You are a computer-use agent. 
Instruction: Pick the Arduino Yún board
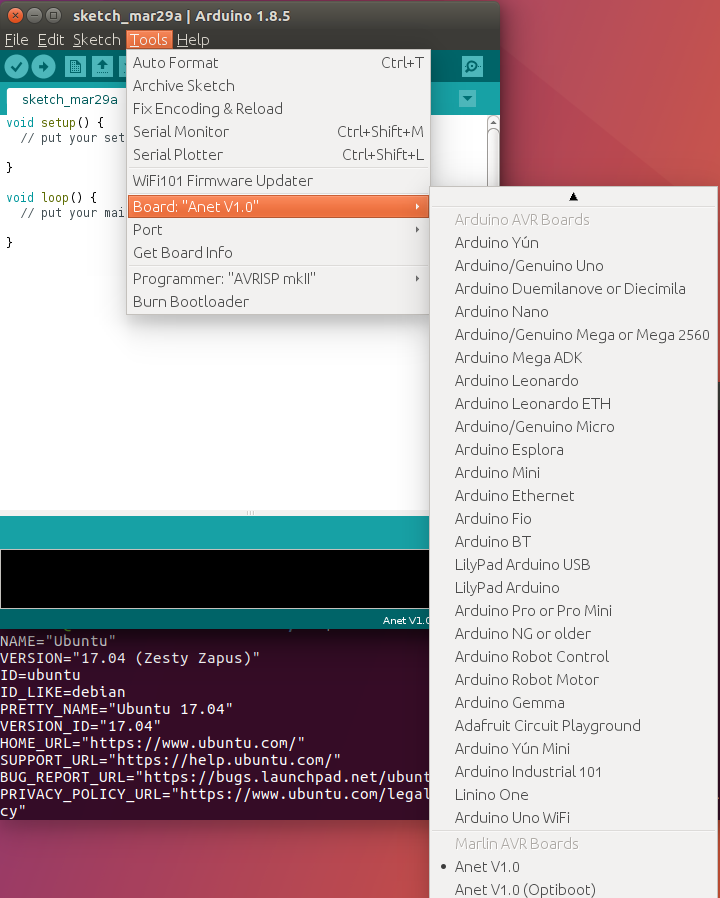click(574, 242)
